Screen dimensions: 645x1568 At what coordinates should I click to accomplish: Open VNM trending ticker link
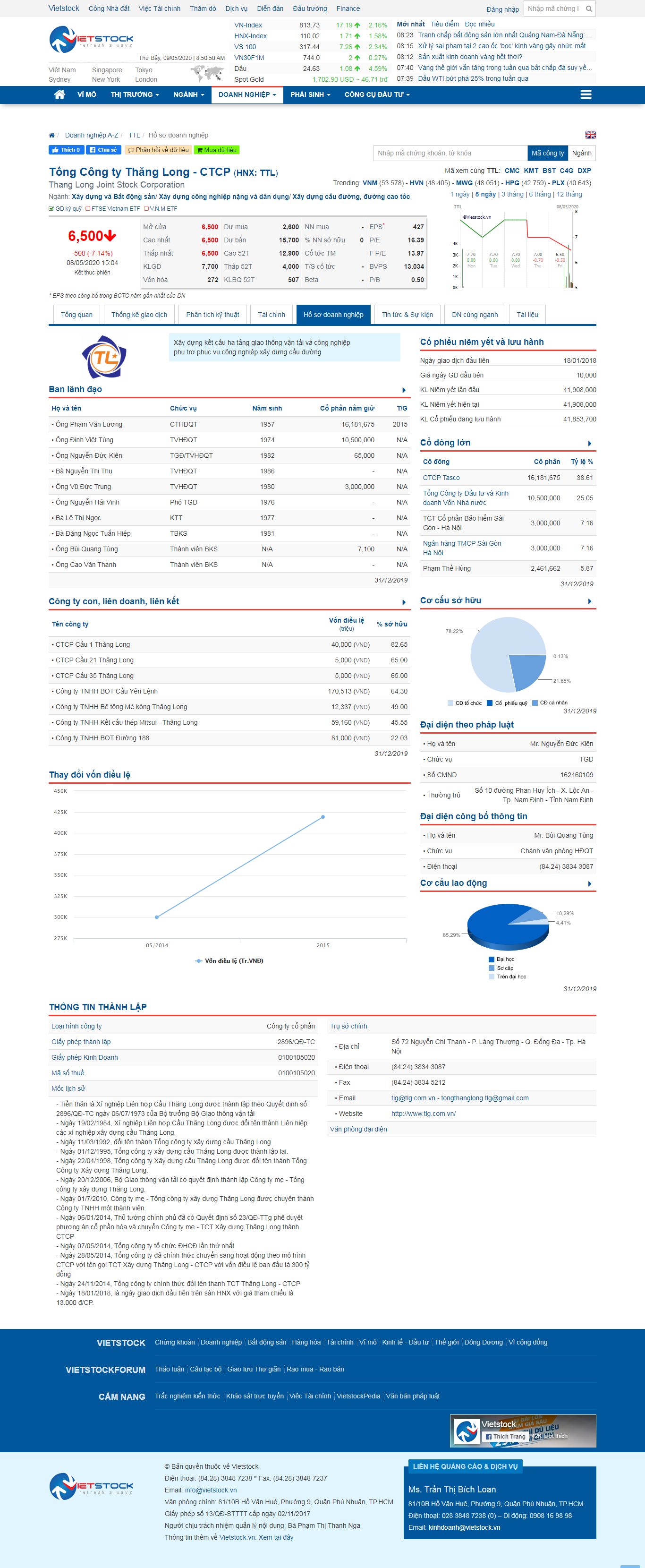tap(370, 183)
